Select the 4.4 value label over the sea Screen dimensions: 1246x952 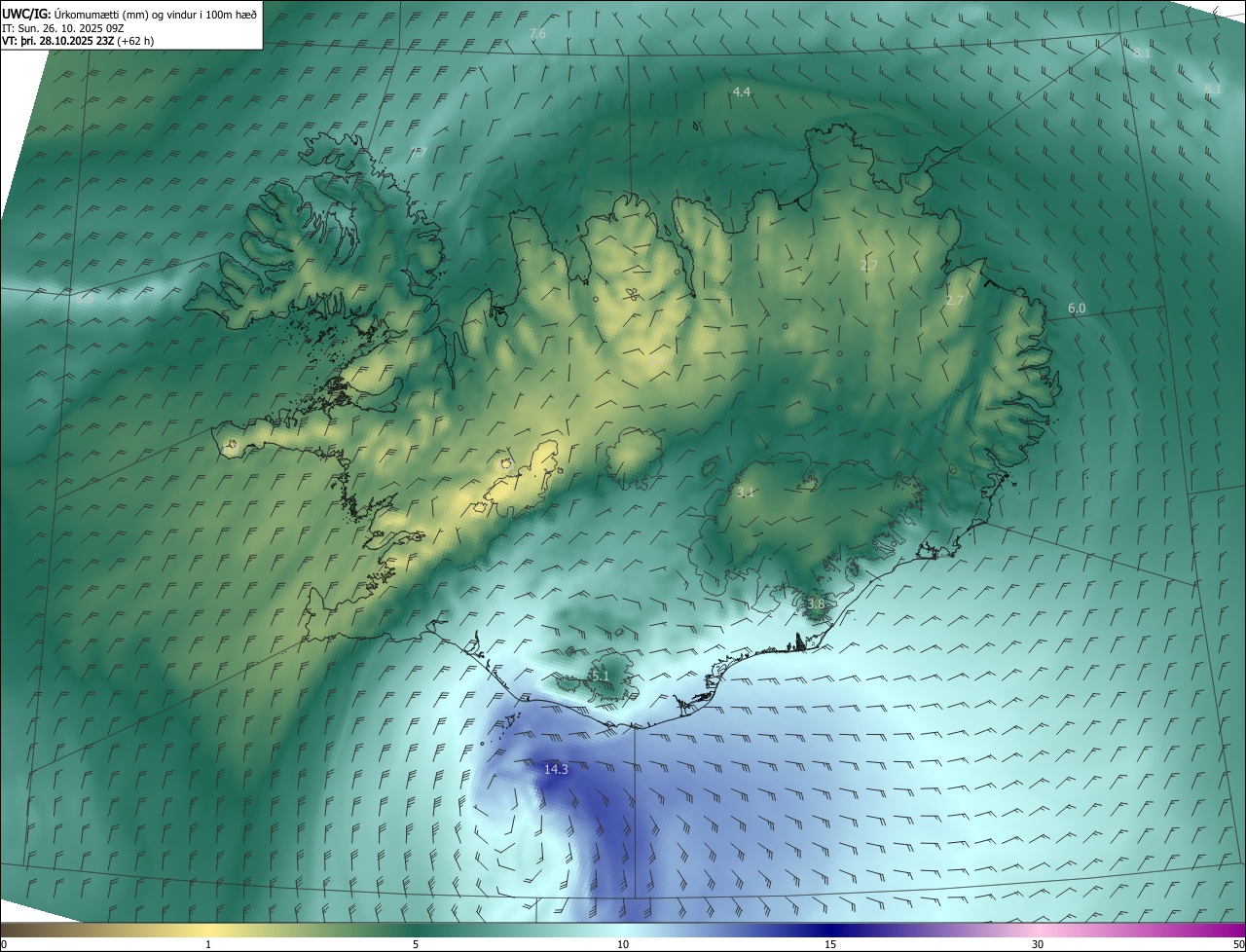coord(742,92)
